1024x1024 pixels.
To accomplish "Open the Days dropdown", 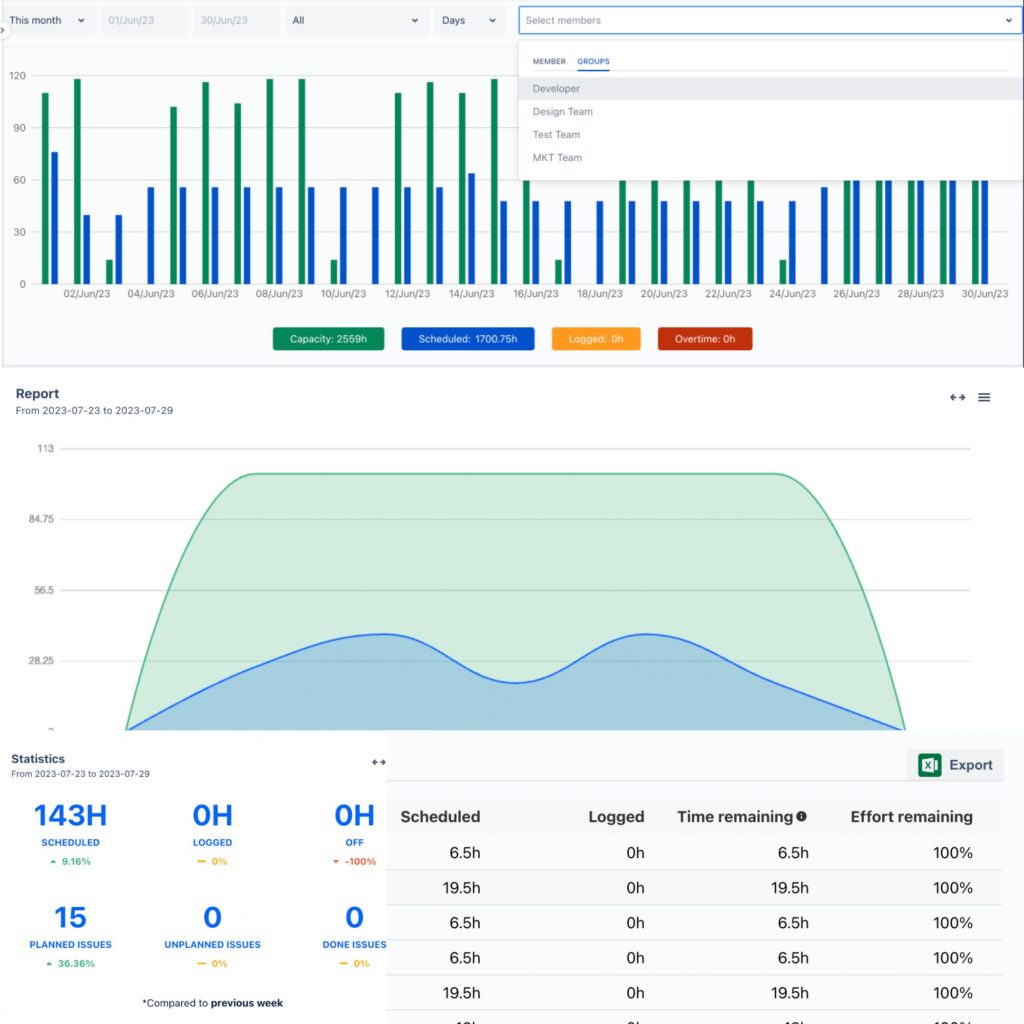I will pyautogui.click(x=468, y=19).
